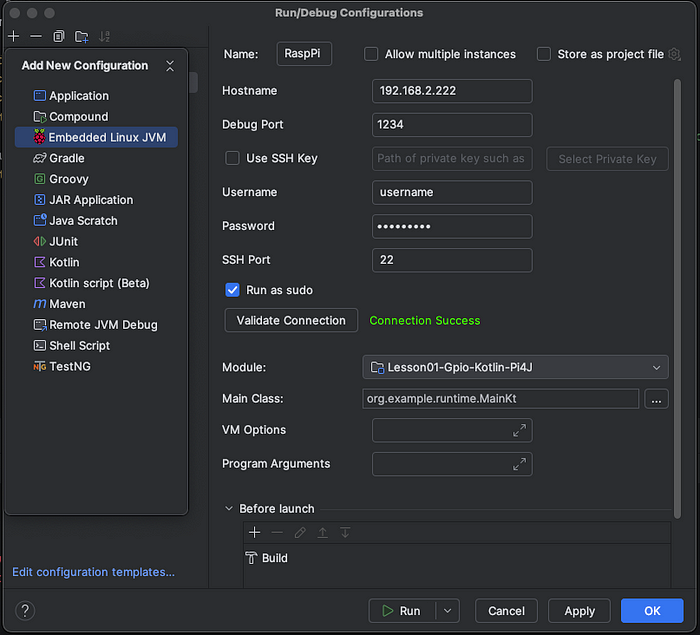700x635 pixels.
Task: Collapse the Before launch section
Action: pyautogui.click(x=229, y=509)
